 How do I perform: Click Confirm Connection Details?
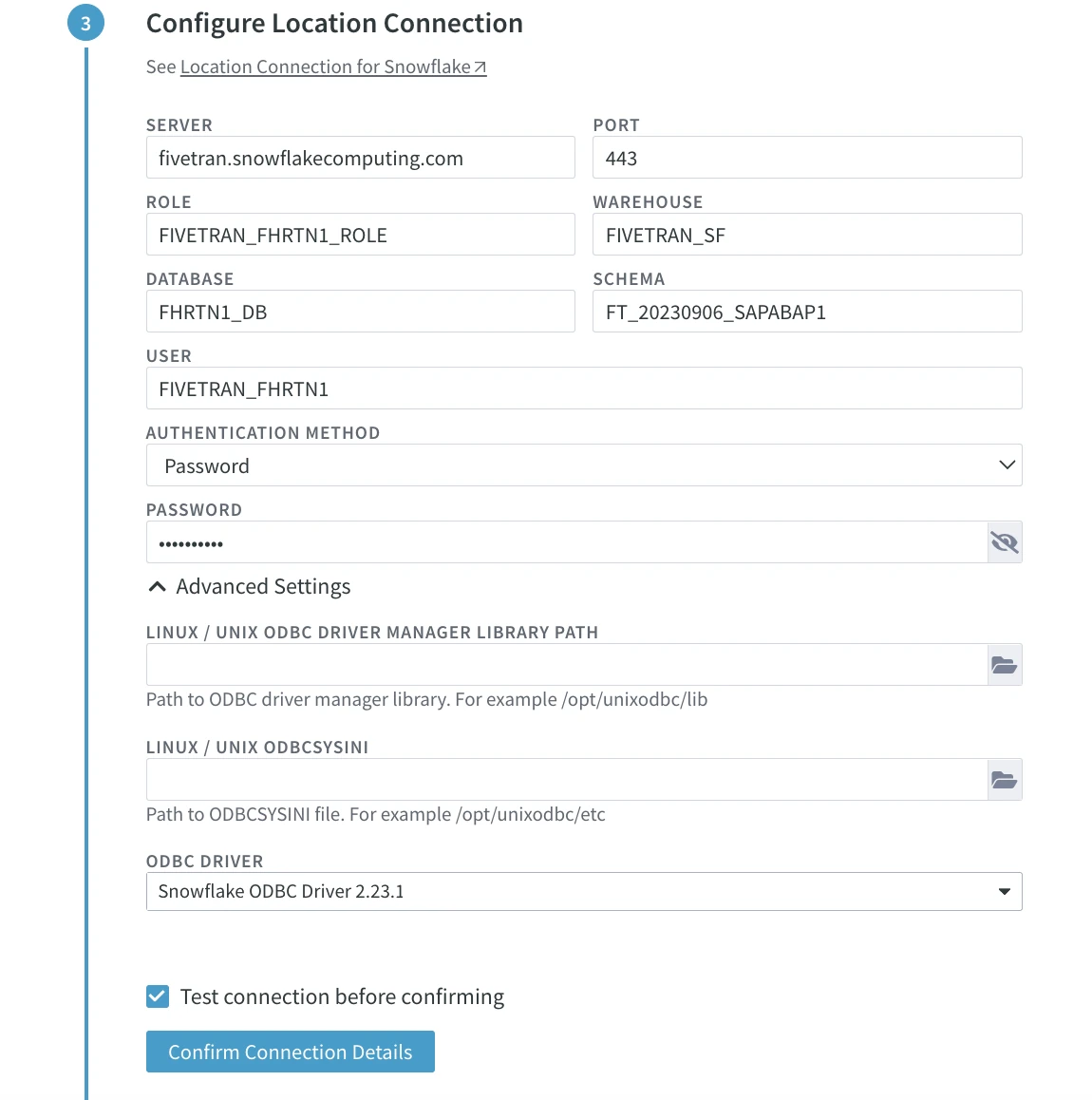click(x=290, y=1052)
